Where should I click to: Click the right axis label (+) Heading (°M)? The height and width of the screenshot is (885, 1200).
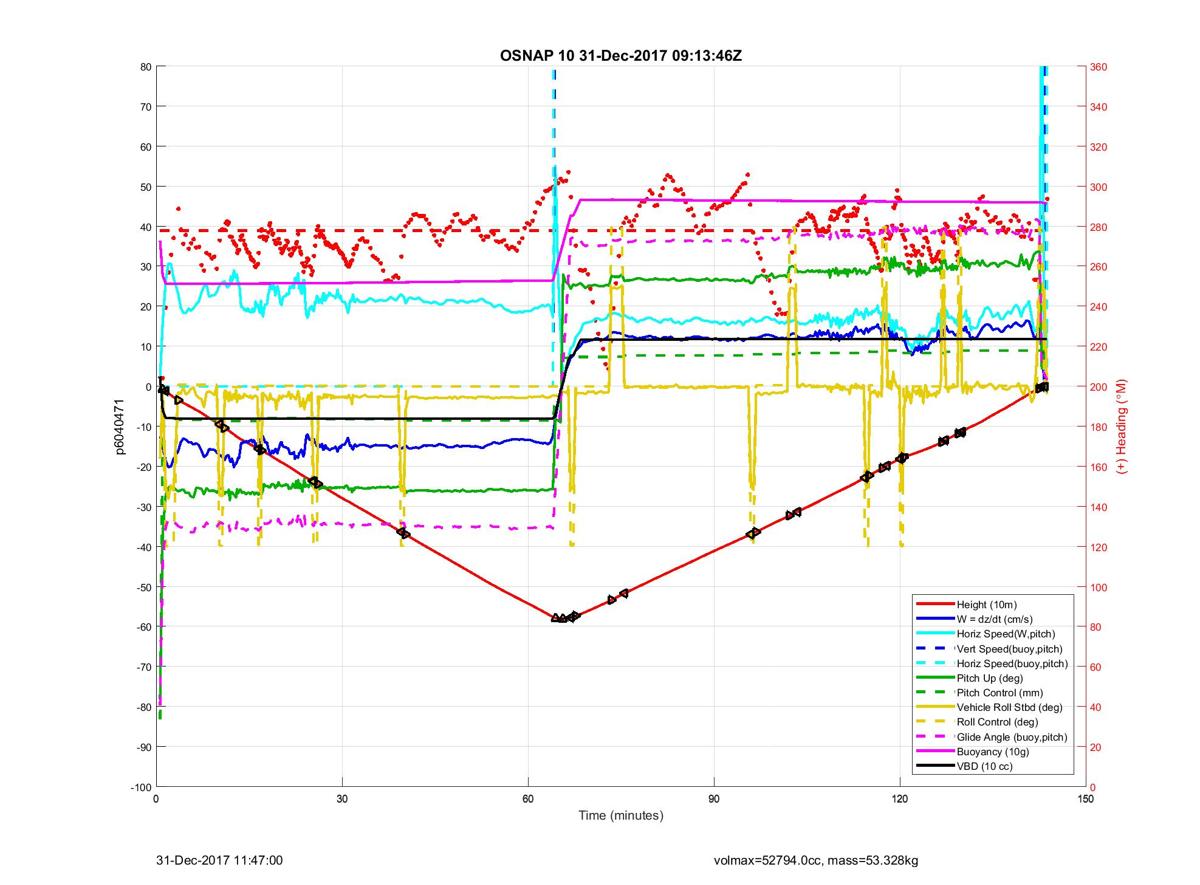1122,426
